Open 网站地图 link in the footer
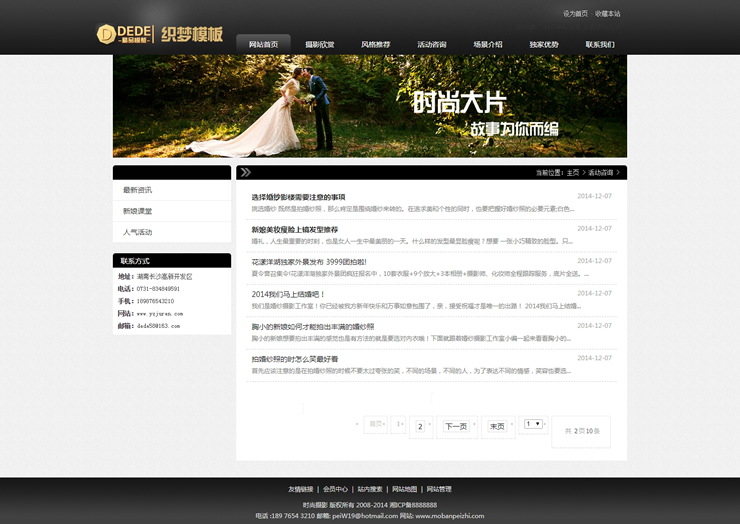740x524 pixels. (404, 489)
